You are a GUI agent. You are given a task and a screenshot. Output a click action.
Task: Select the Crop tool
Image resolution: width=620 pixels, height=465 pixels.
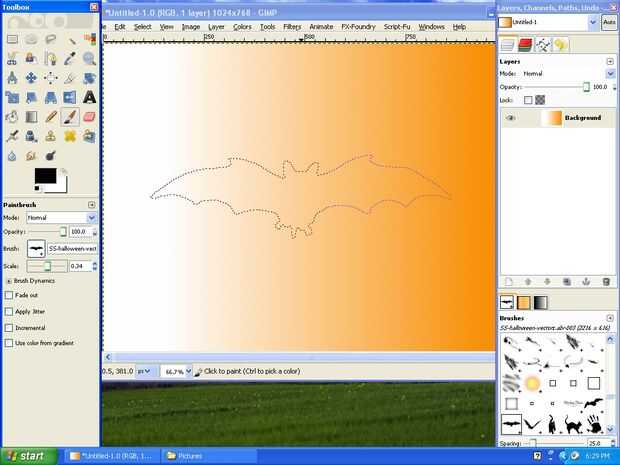pos(70,78)
